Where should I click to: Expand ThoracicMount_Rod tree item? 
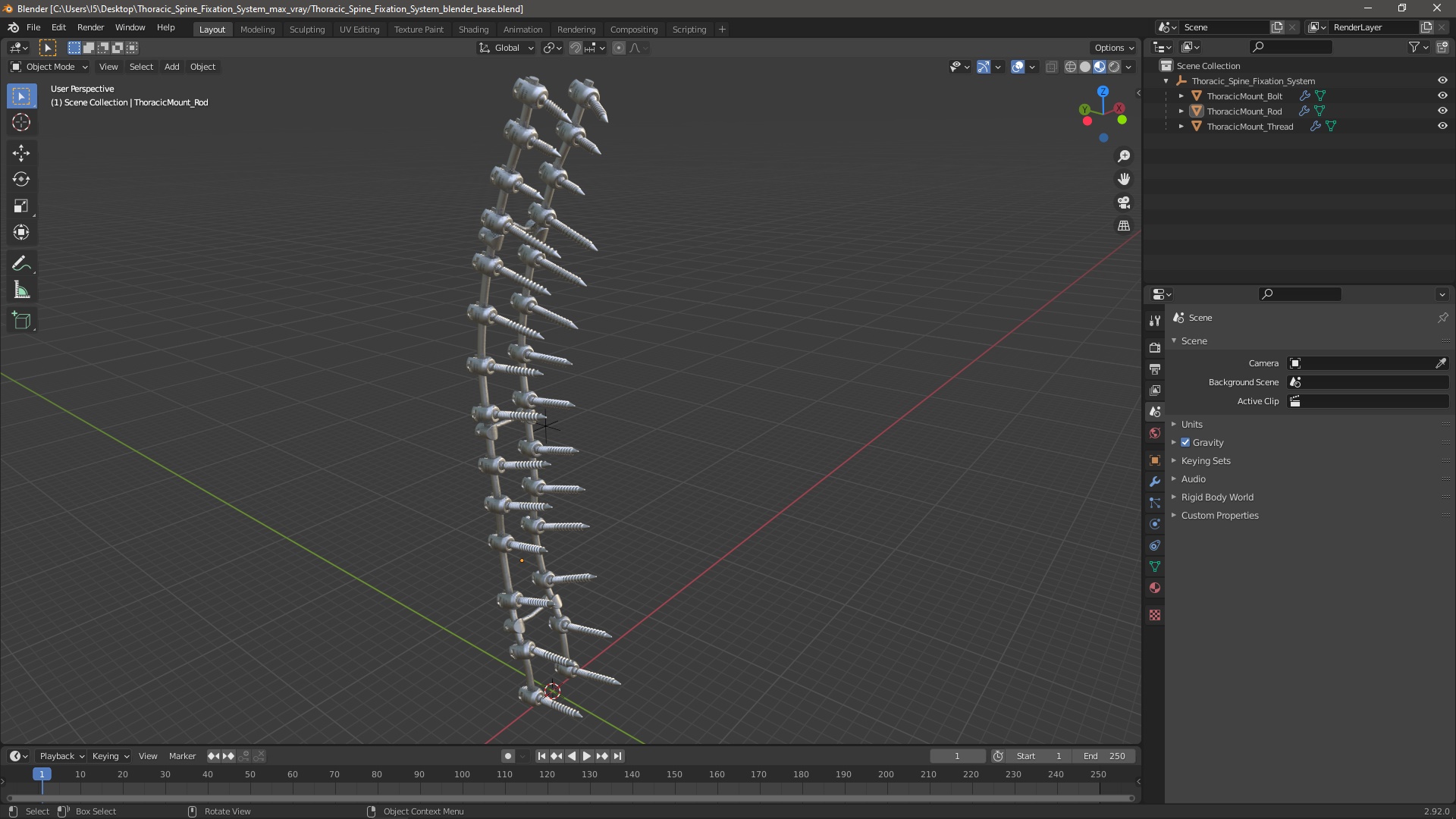point(1181,111)
